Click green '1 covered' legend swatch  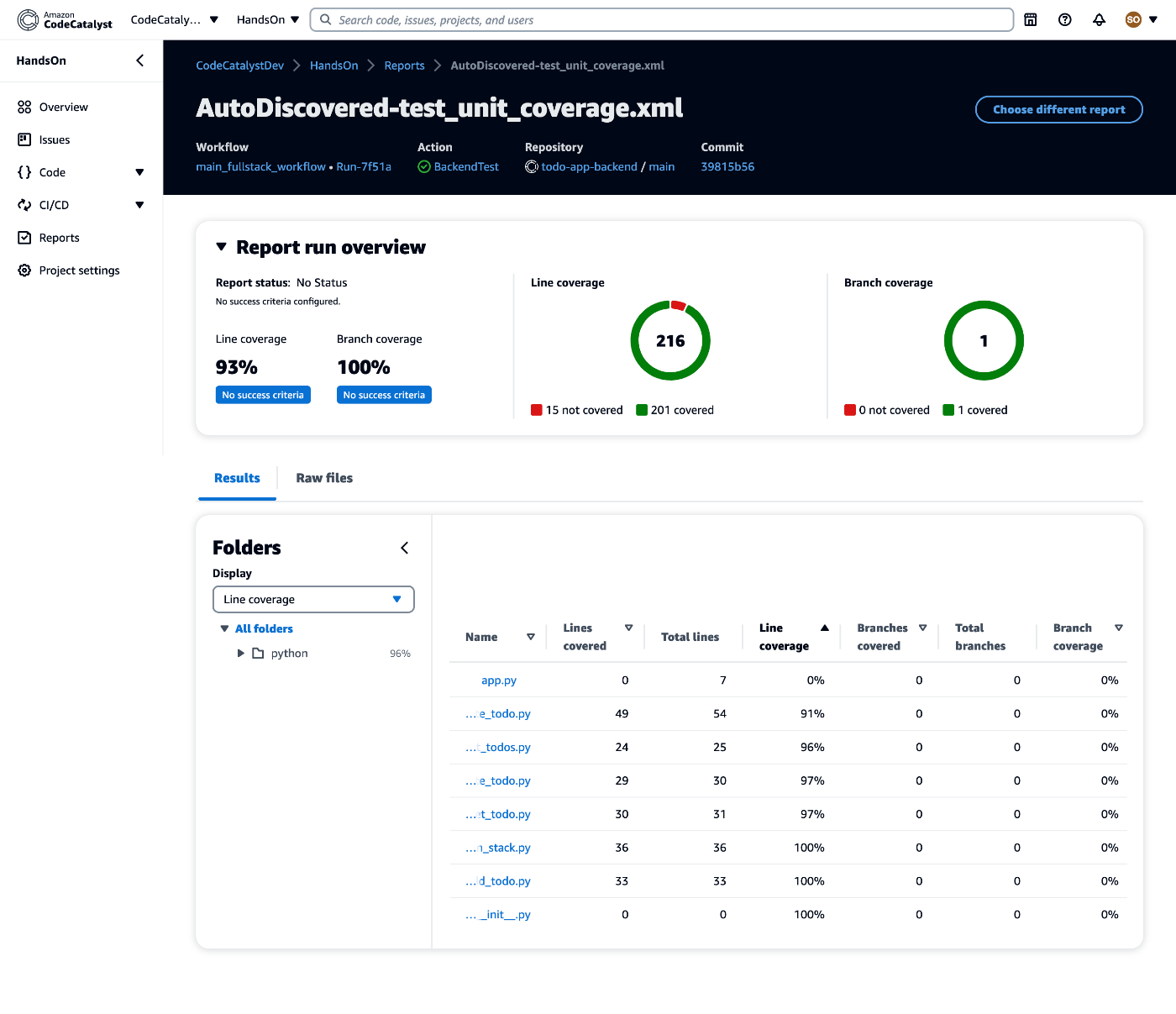[x=948, y=410]
